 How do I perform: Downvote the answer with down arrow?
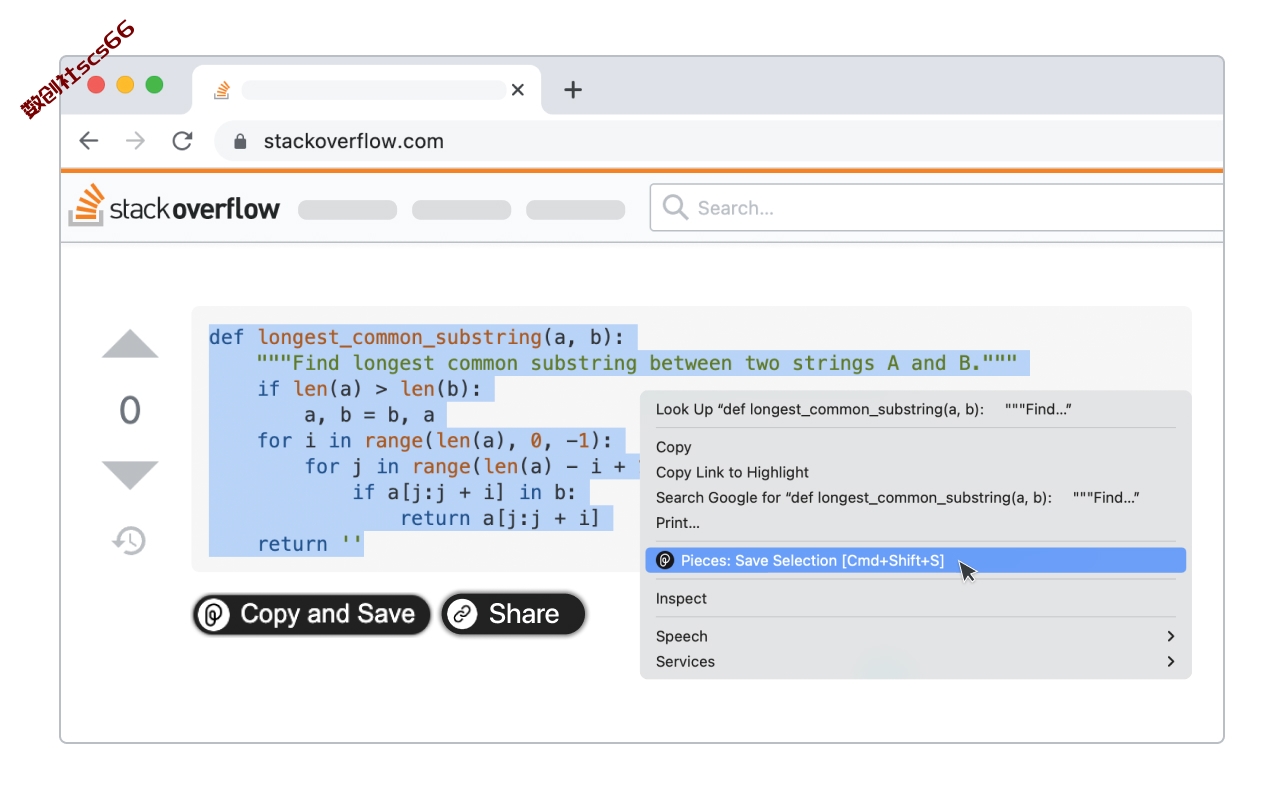tap(130, 476)
